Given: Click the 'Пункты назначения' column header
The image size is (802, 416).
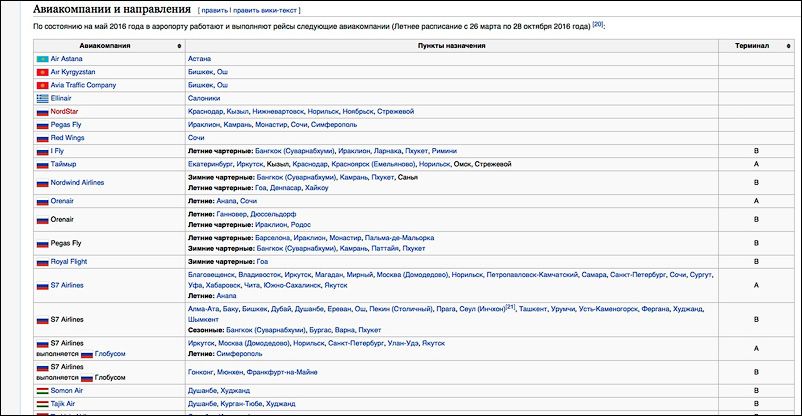Looking at the screenshot, I should pyautogui.click(x=452, y=46).
